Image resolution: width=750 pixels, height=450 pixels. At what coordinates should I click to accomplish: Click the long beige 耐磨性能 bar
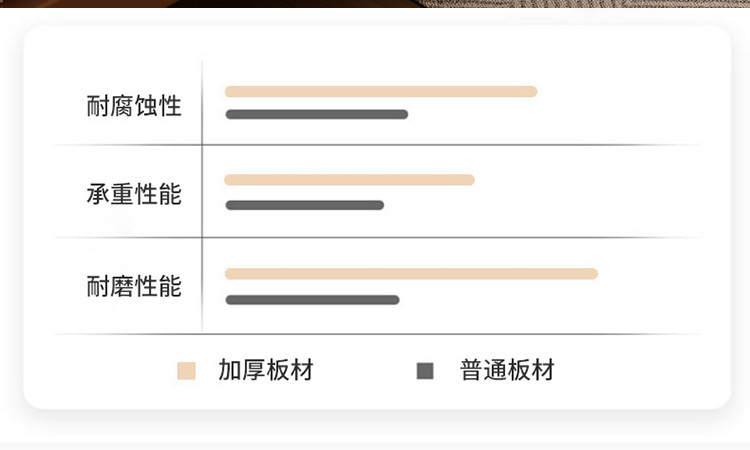[x=411, y=274]
